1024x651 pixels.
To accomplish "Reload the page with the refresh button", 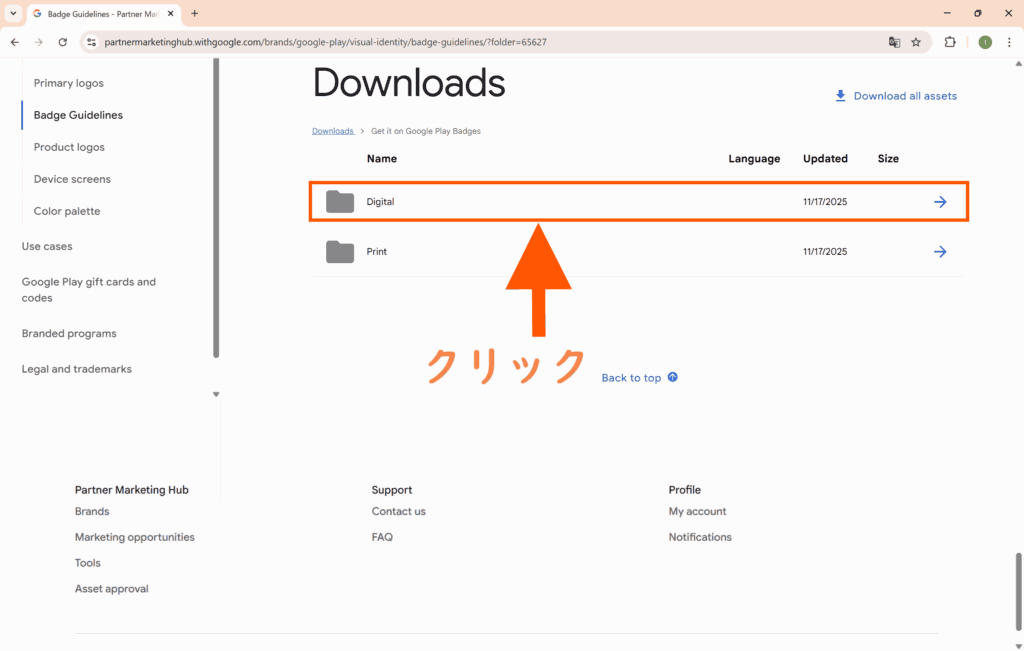I will (x=63, y=42).
